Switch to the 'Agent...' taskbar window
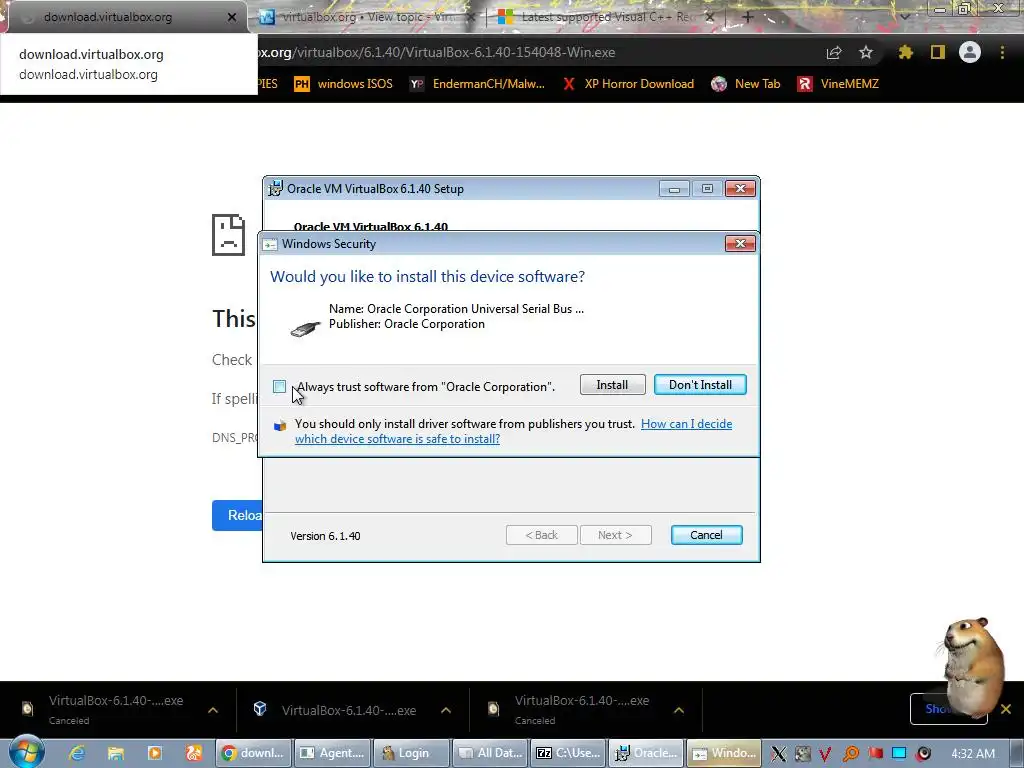This screenshot has height=768, width=1024. tap(332, 753)
